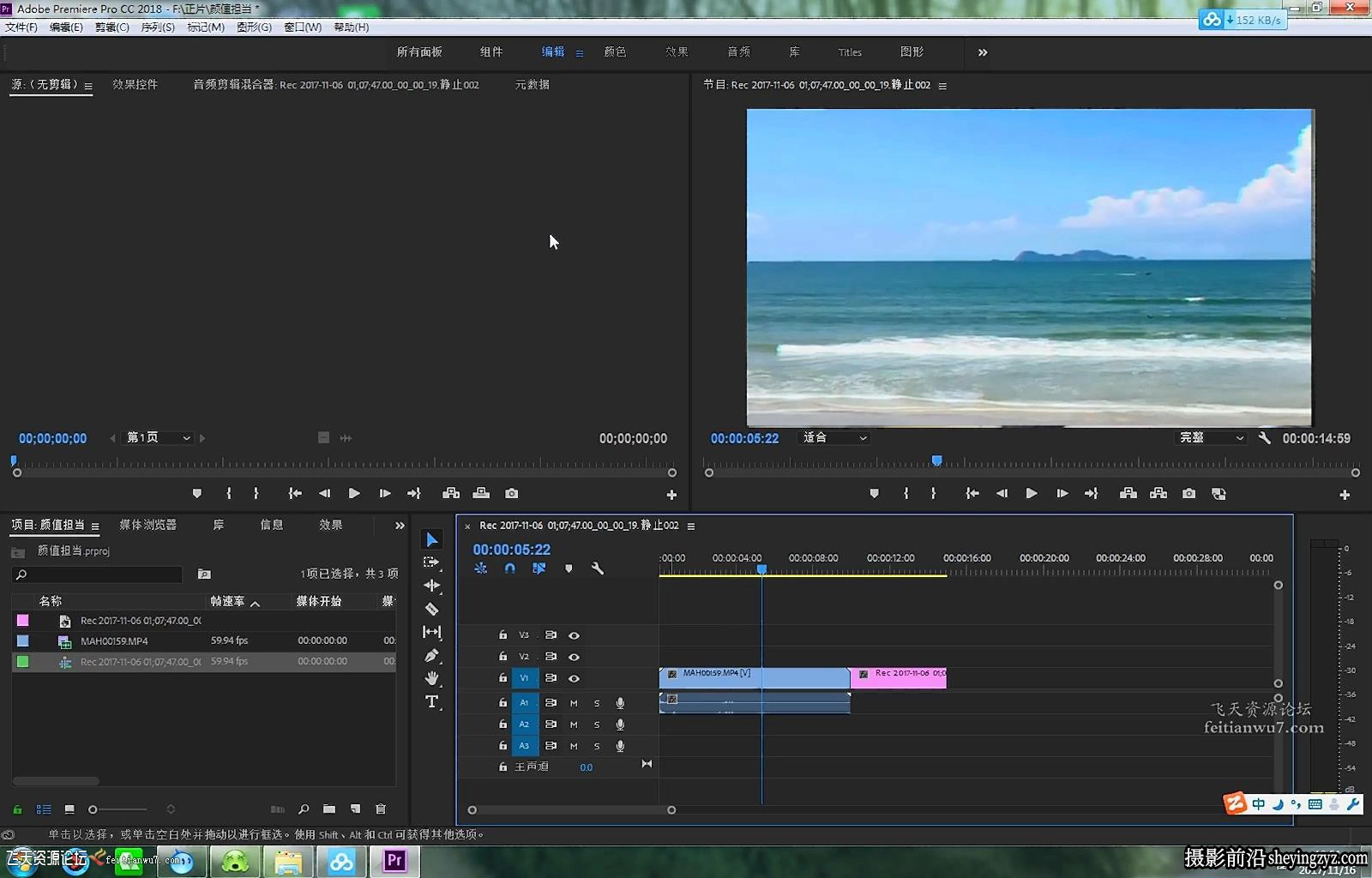Go to Out point in Program monitor

(x=1092, y=494)
